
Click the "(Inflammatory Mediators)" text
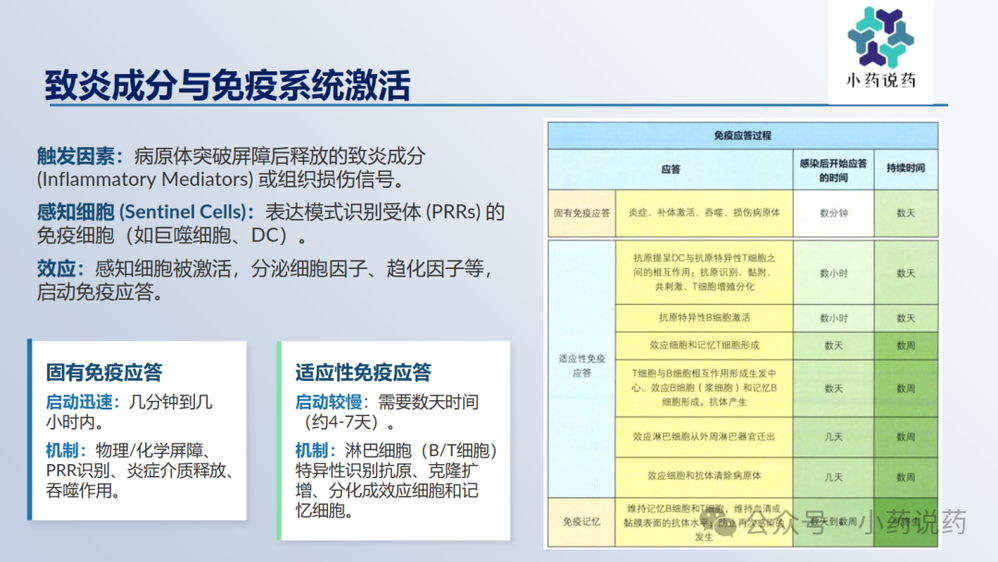[x=145, y=179]
